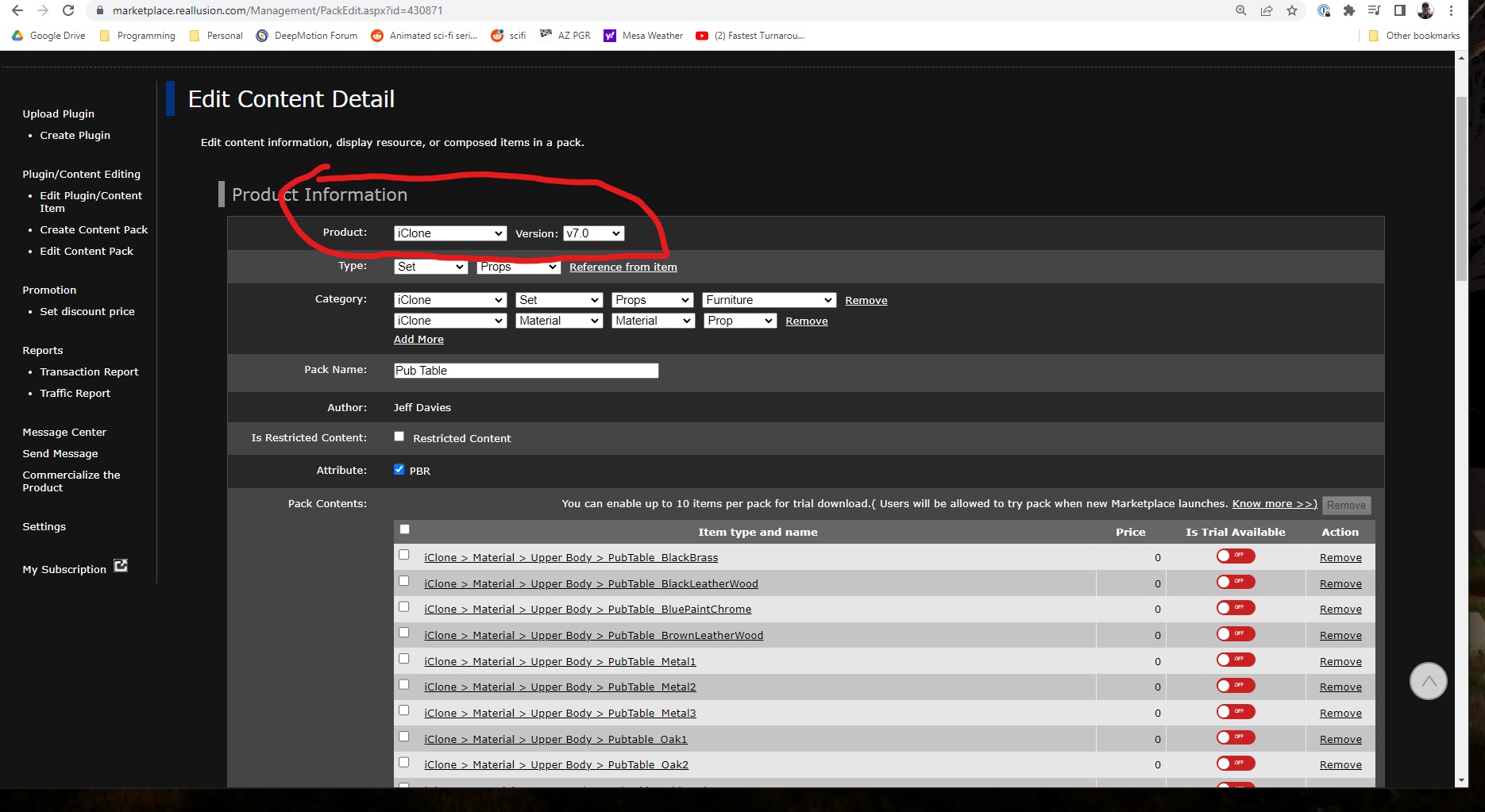Toggle the browser side panel icon
This screenshot has height=812, width=1485.
pyautogui.click(x=1400, y=10)
